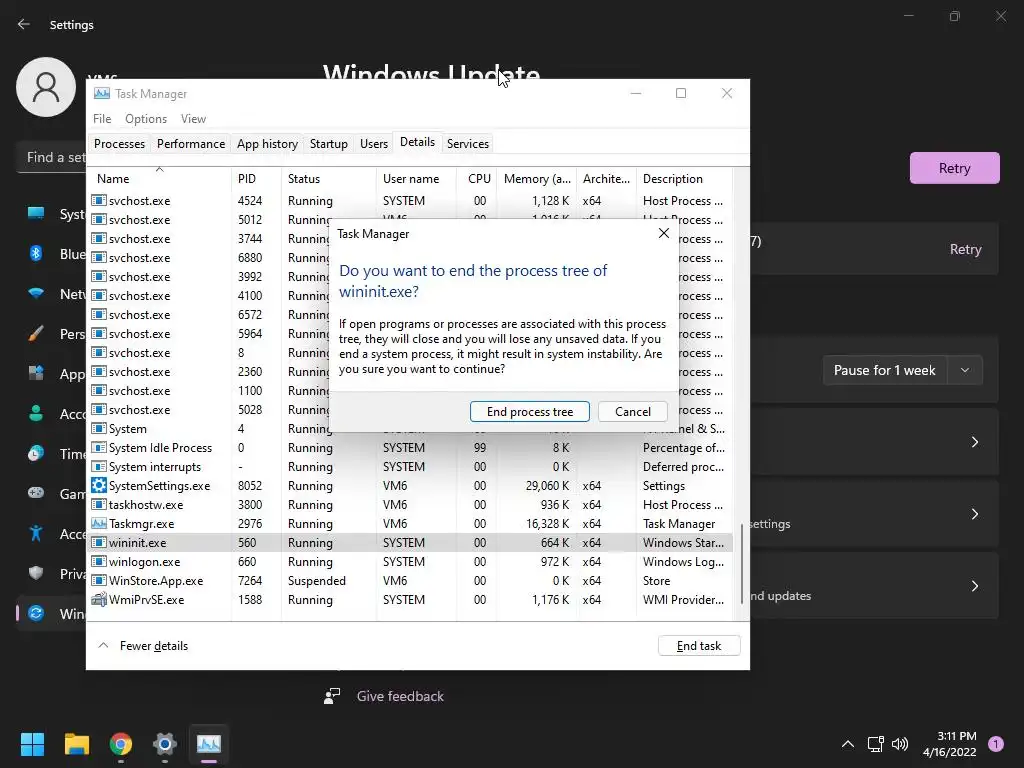Click the Taskmgr.exe process icon
1024x768 pixels.
pyautogui.click(x=99, y=523)
